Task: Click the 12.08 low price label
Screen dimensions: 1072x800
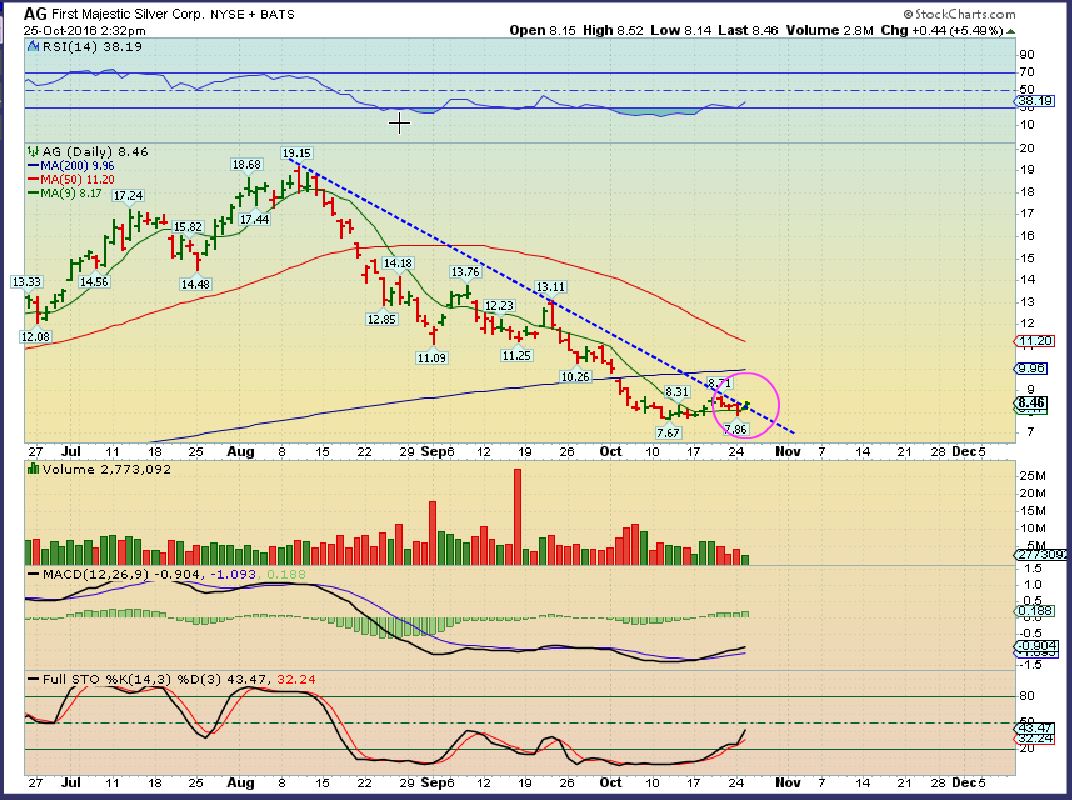Action: [x=36, y=336]
